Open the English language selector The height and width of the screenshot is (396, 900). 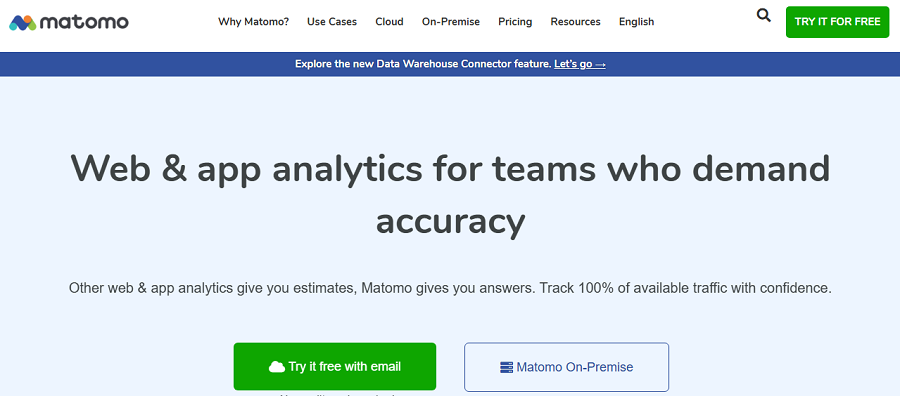pos(637,22)
